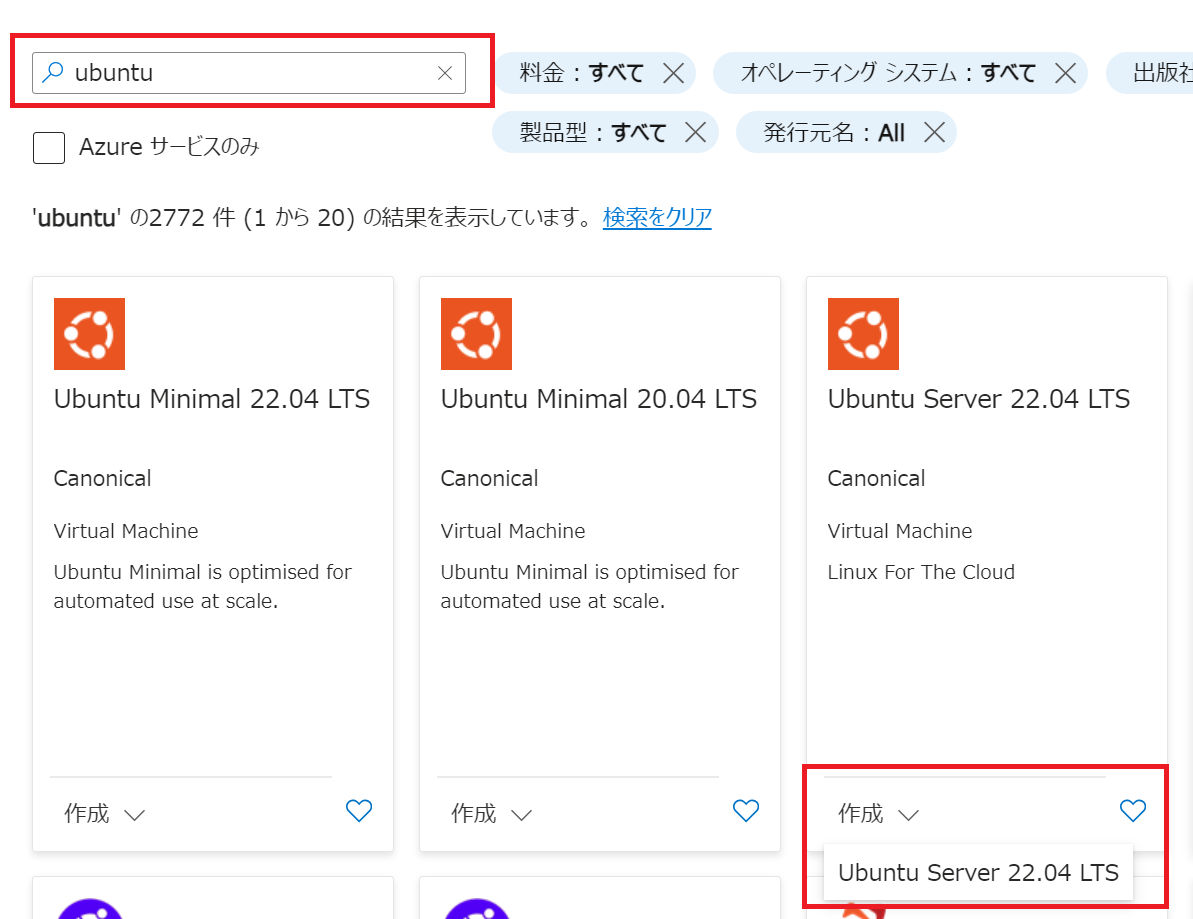
Task: Click the Ubuntu Minimal 22.04 LTS logo icon
Action: [89, 333]
